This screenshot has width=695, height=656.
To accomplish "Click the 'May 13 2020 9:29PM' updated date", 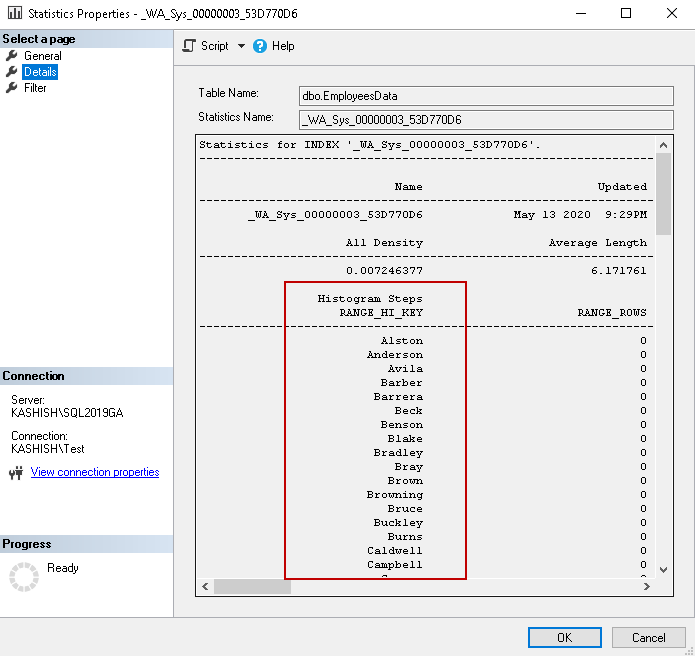I will (580, 215).
